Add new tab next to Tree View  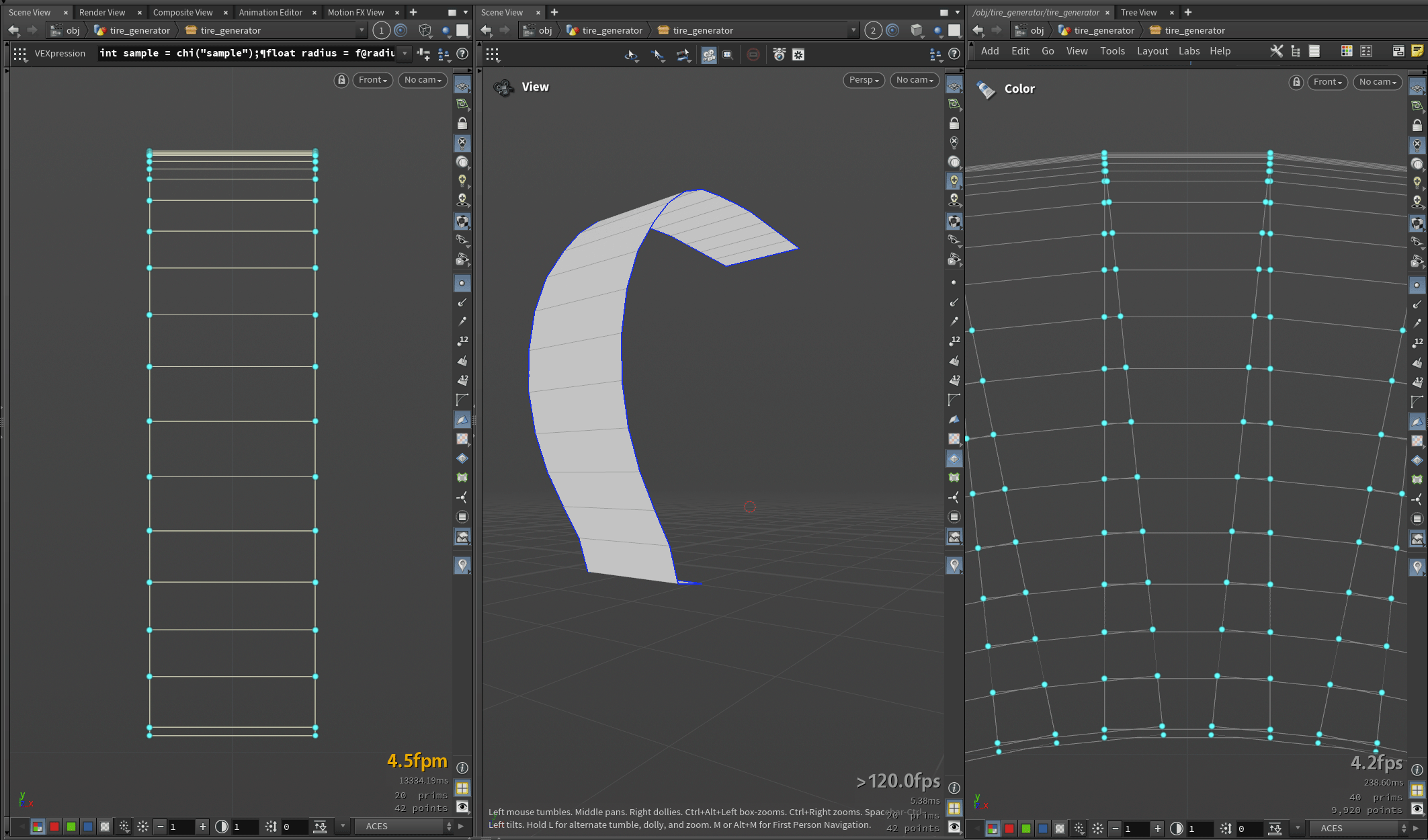pos(1188,12)
